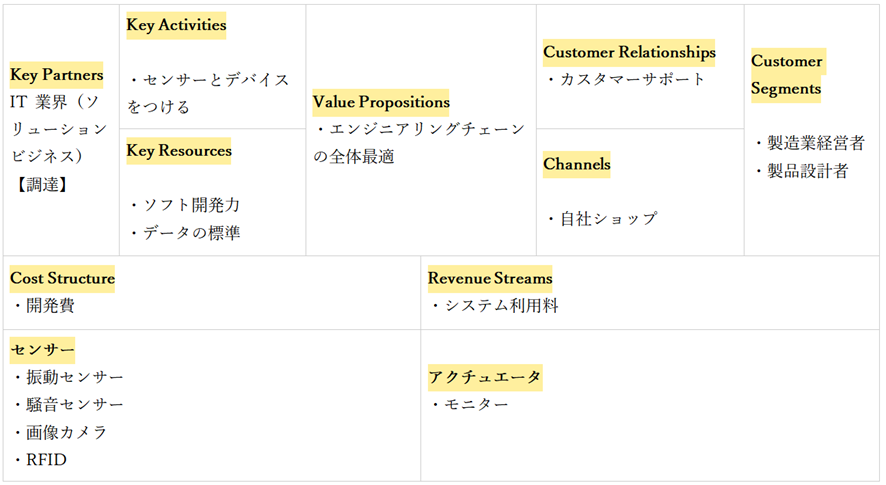Select the Key Resources heading
The height and width of the screenshot is (485, 886).
pos(179,151)
